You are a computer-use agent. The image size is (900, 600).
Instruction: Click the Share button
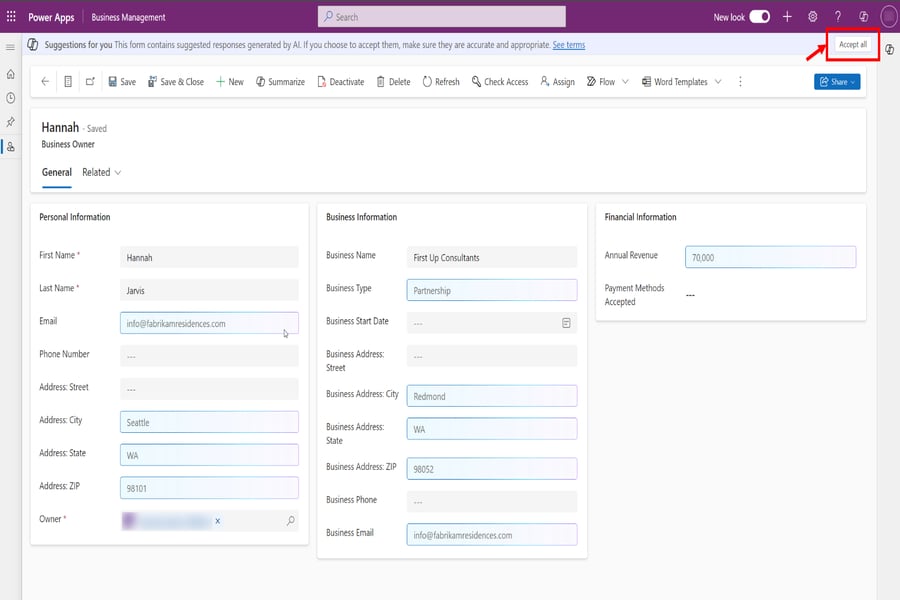(x=836, y=82)
